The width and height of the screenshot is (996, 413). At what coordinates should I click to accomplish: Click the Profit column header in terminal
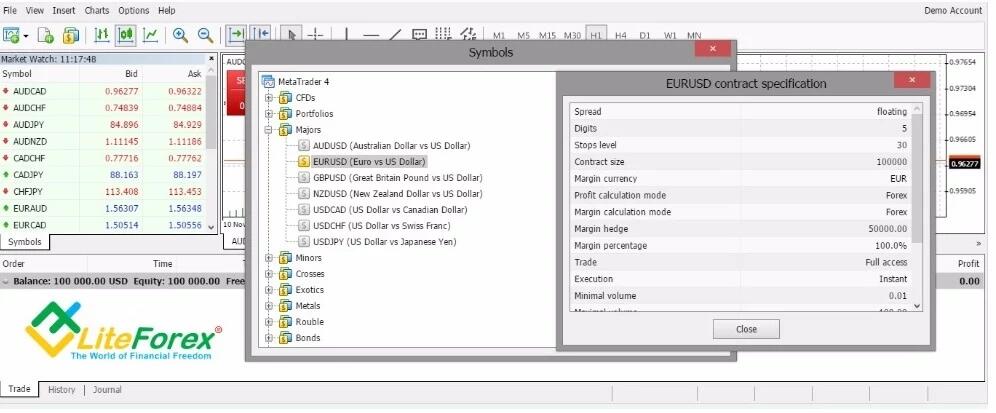[969, 264]
